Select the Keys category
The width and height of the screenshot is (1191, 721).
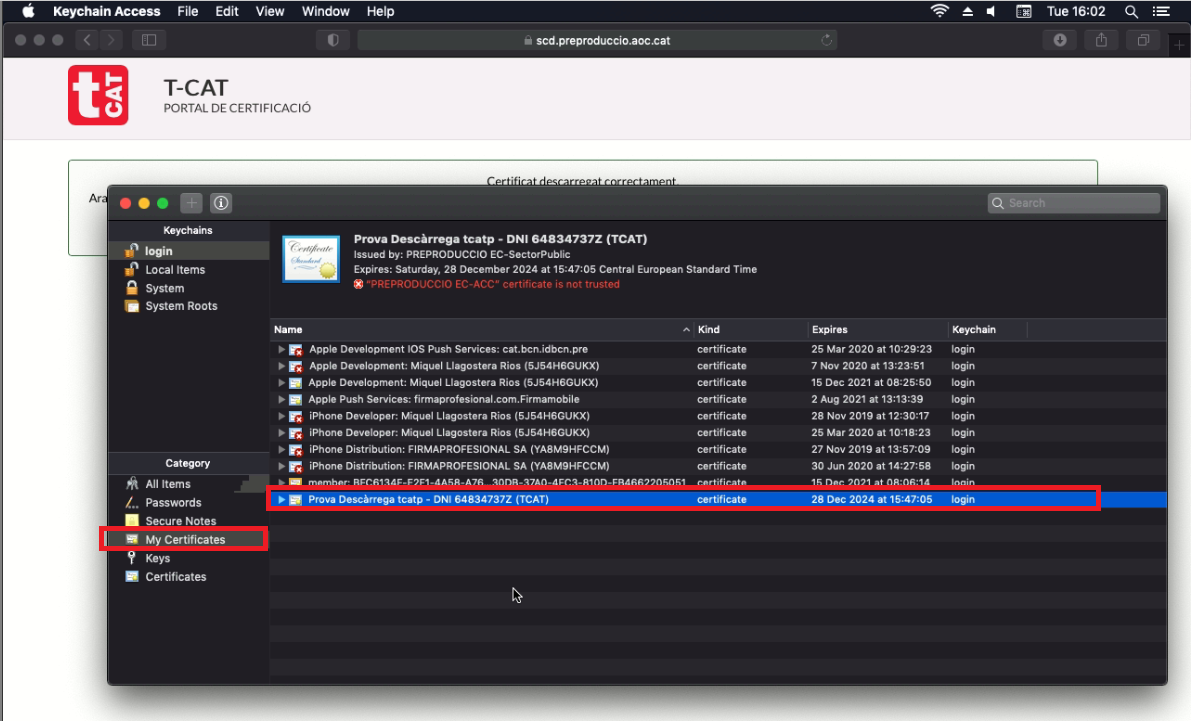[x=157, y=558]
